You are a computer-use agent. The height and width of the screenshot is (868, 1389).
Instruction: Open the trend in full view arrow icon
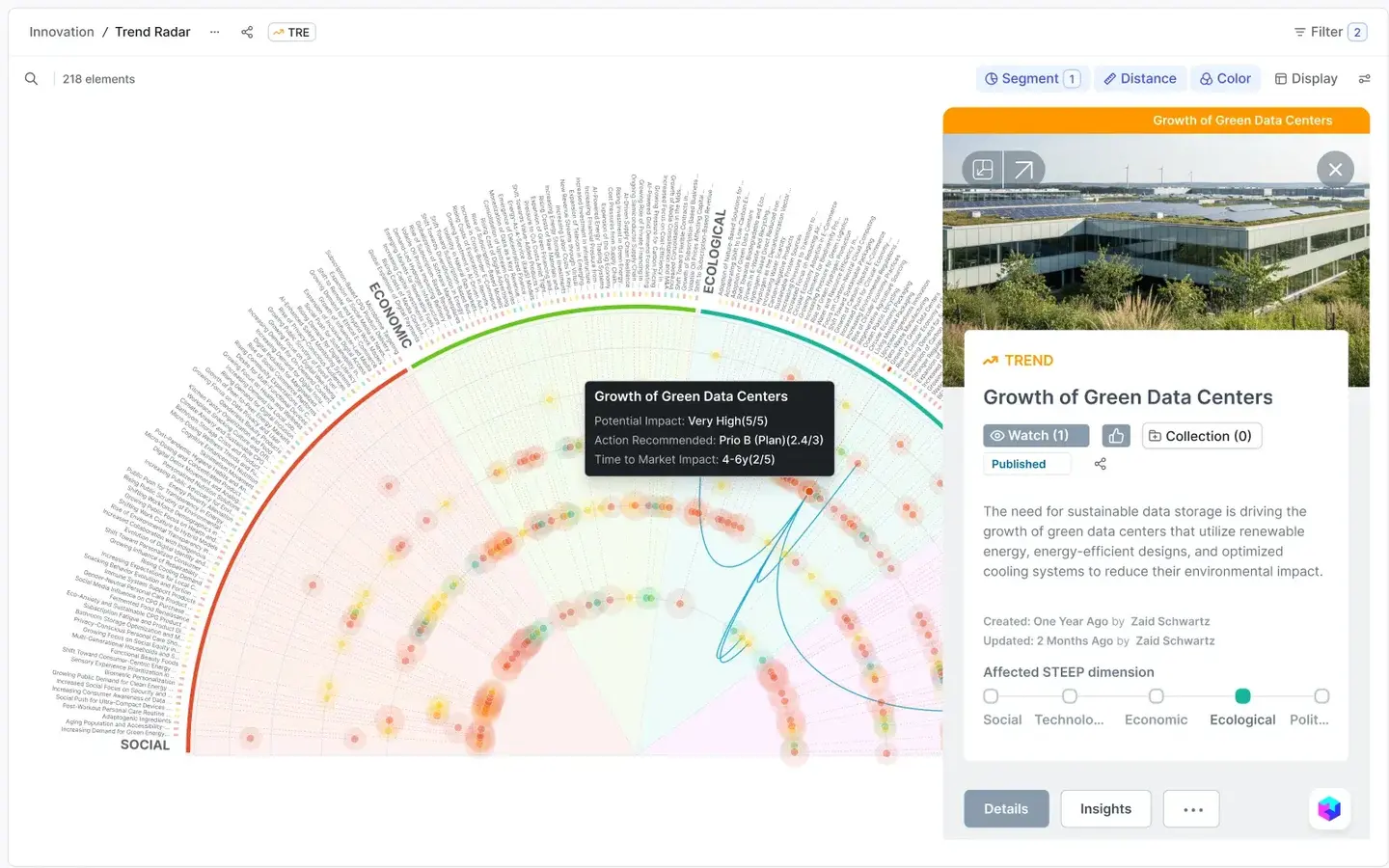coord(1023,170)
